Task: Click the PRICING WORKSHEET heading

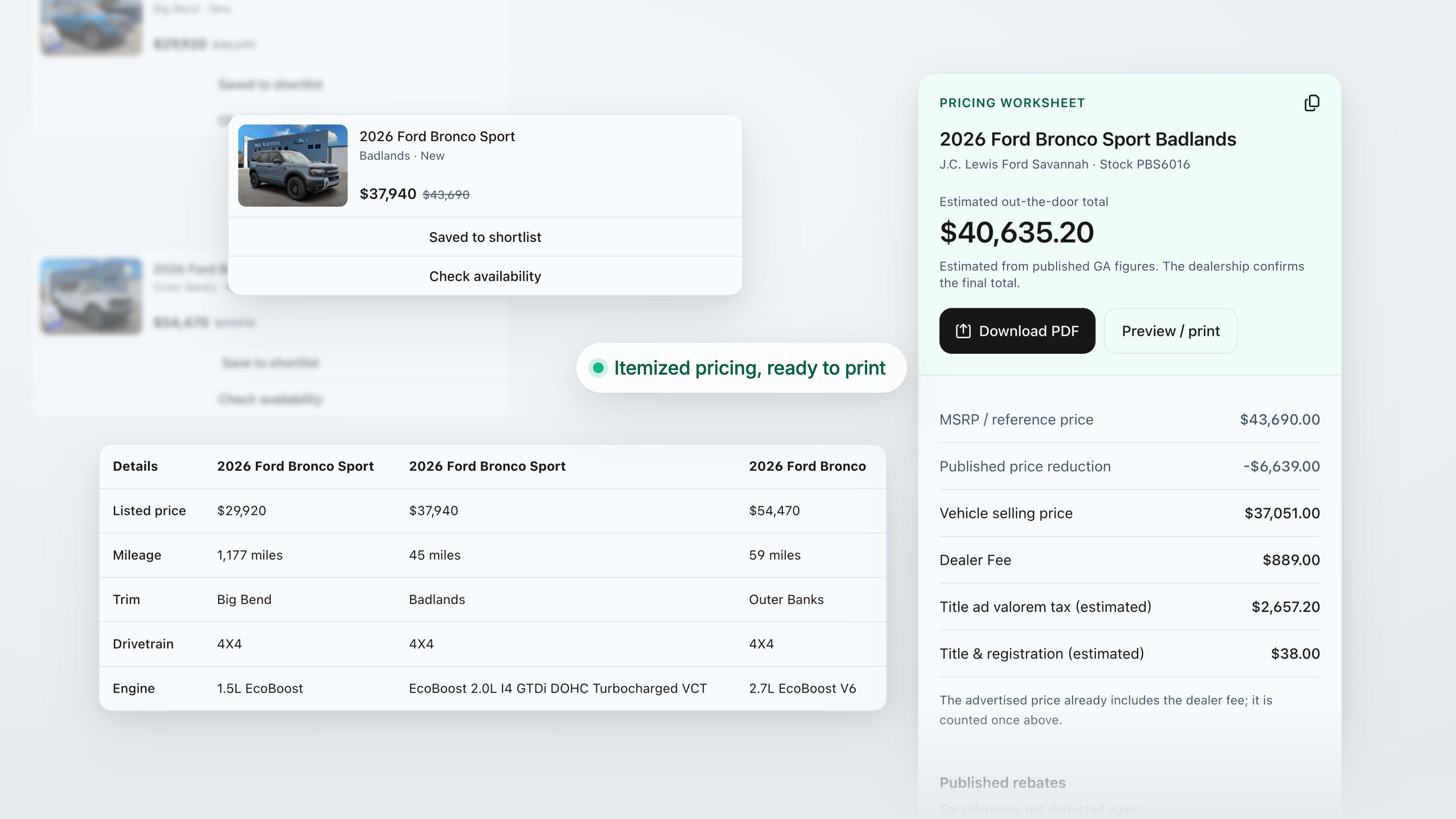Action: click(1012, 103)
